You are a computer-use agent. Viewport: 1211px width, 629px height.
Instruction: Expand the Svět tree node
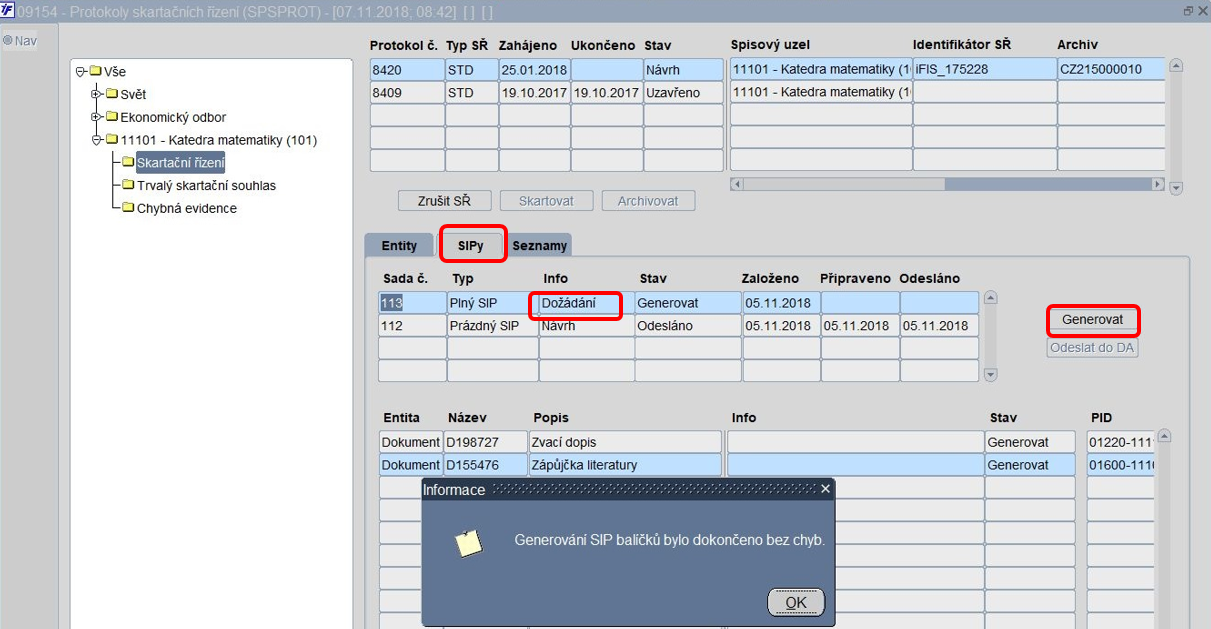tap(97, 94)
